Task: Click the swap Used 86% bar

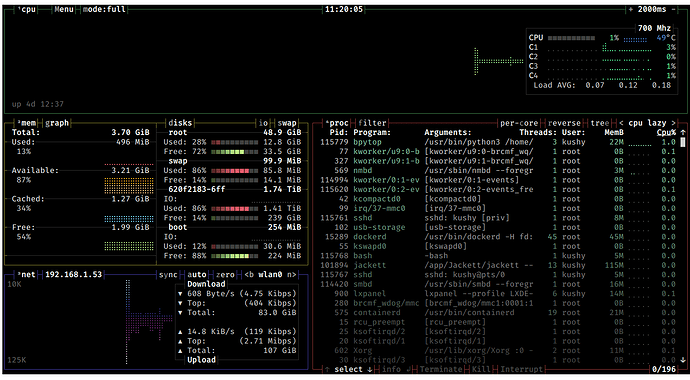Action: tap(235, 171)
